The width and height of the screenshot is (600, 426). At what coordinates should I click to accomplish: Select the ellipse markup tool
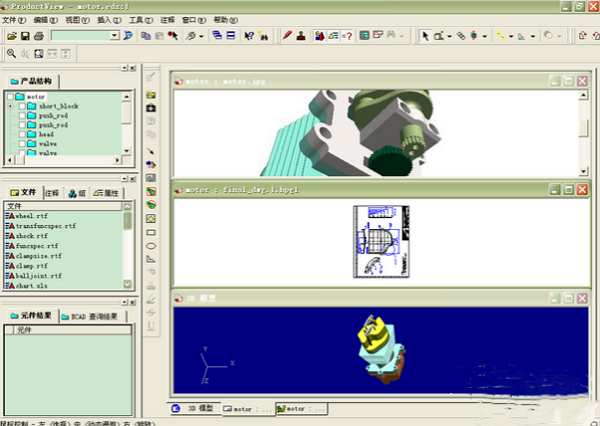[151, 245]
